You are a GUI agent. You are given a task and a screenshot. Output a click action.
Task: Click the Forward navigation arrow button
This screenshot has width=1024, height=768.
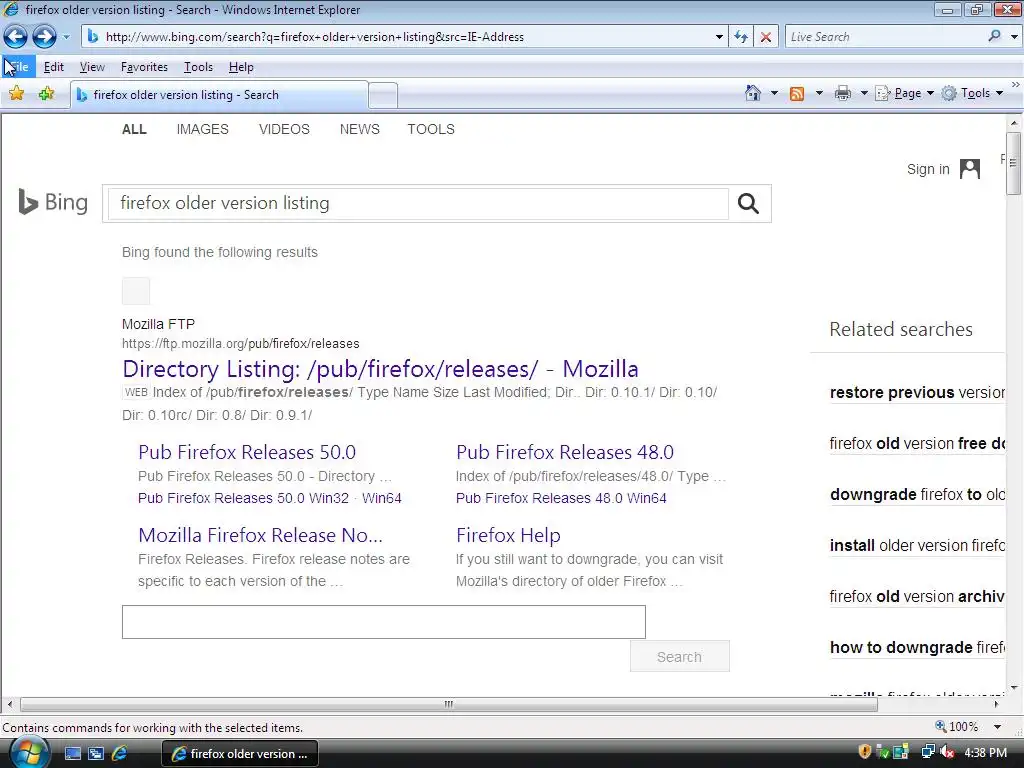click(x=44, y=37)
